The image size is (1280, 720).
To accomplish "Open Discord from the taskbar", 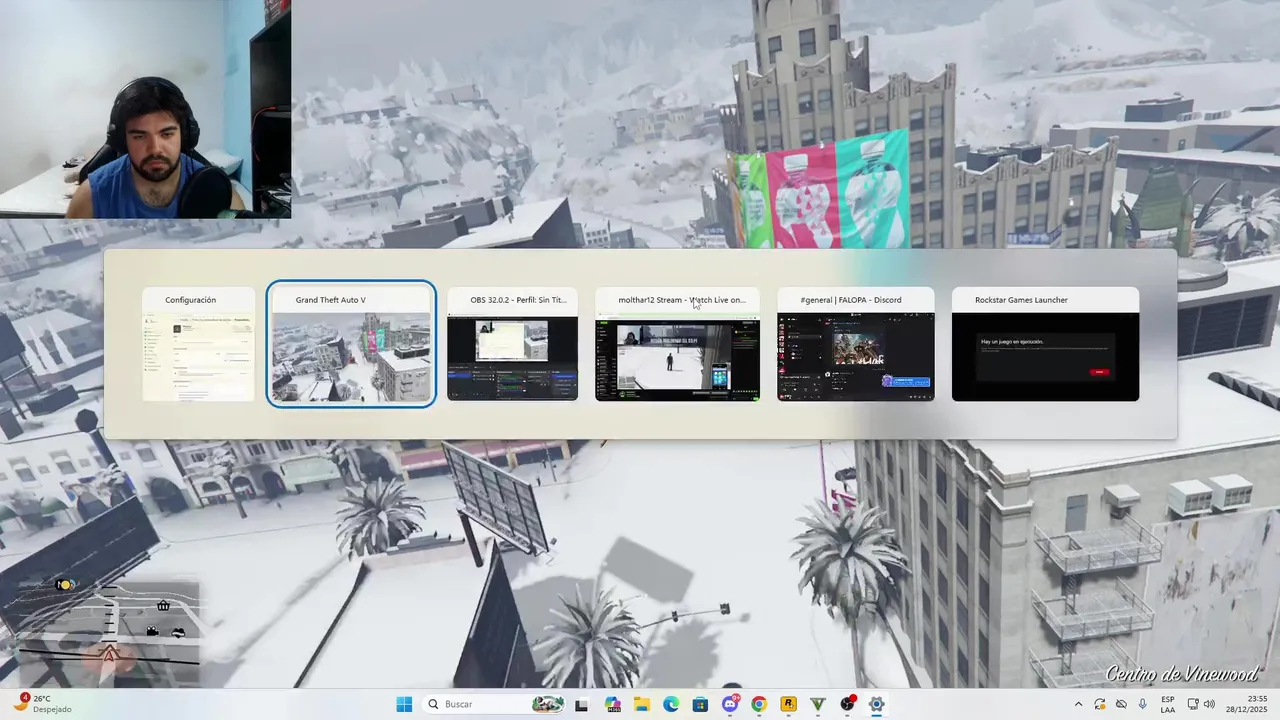I will [730, 704].
